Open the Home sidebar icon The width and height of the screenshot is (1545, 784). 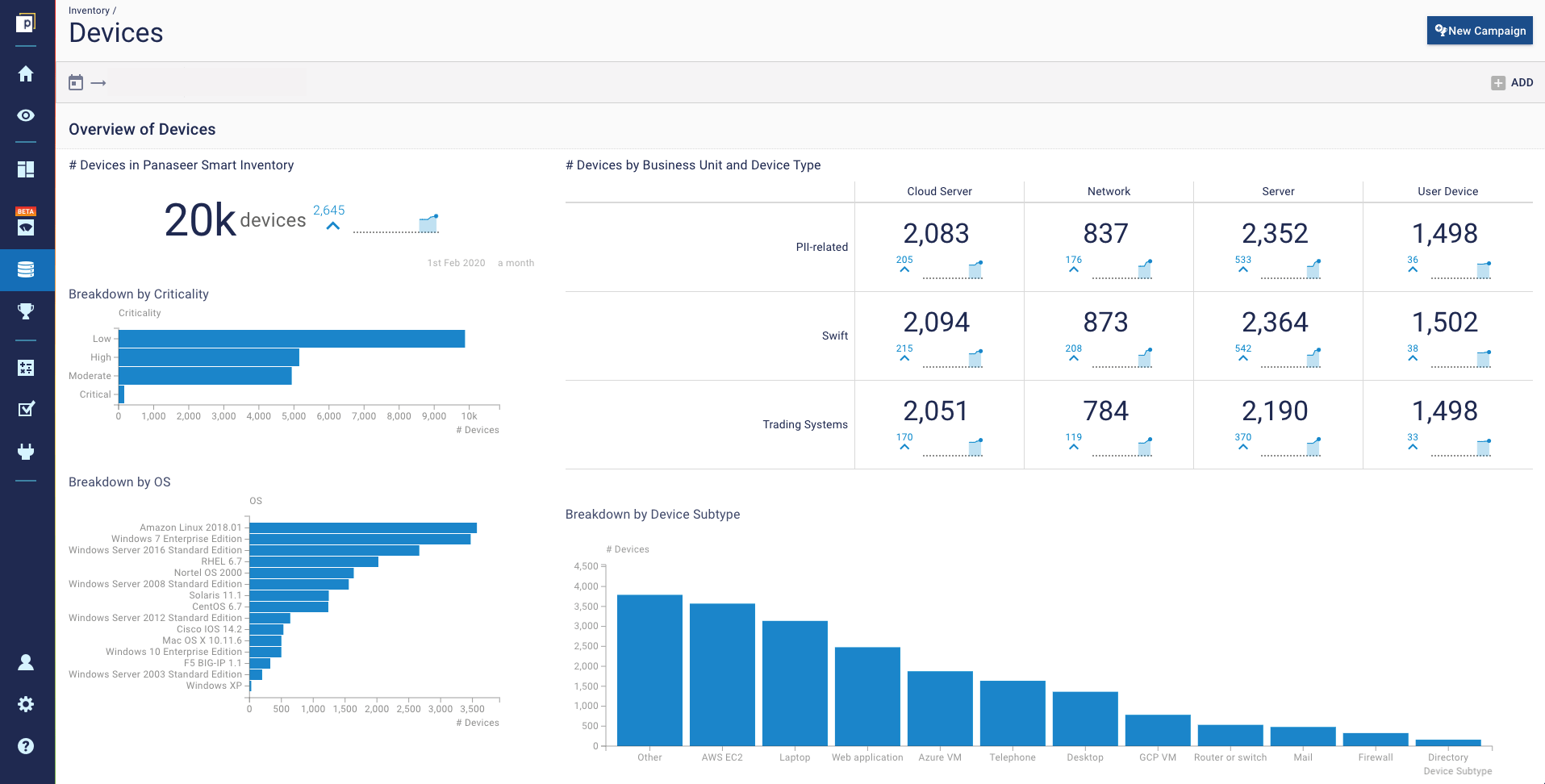[26, 73]
